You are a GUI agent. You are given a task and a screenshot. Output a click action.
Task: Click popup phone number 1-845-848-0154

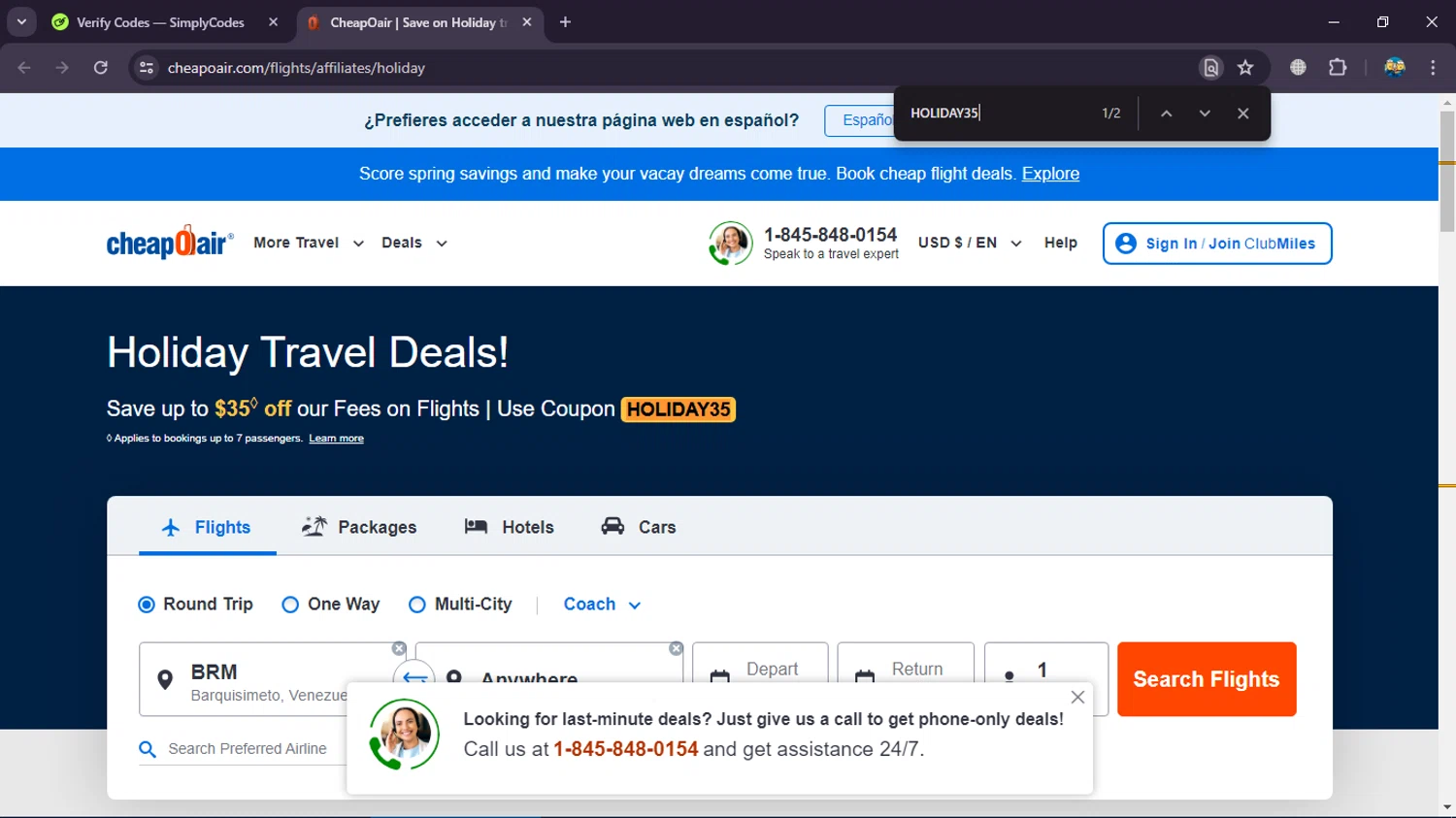[x=625, y=749]
